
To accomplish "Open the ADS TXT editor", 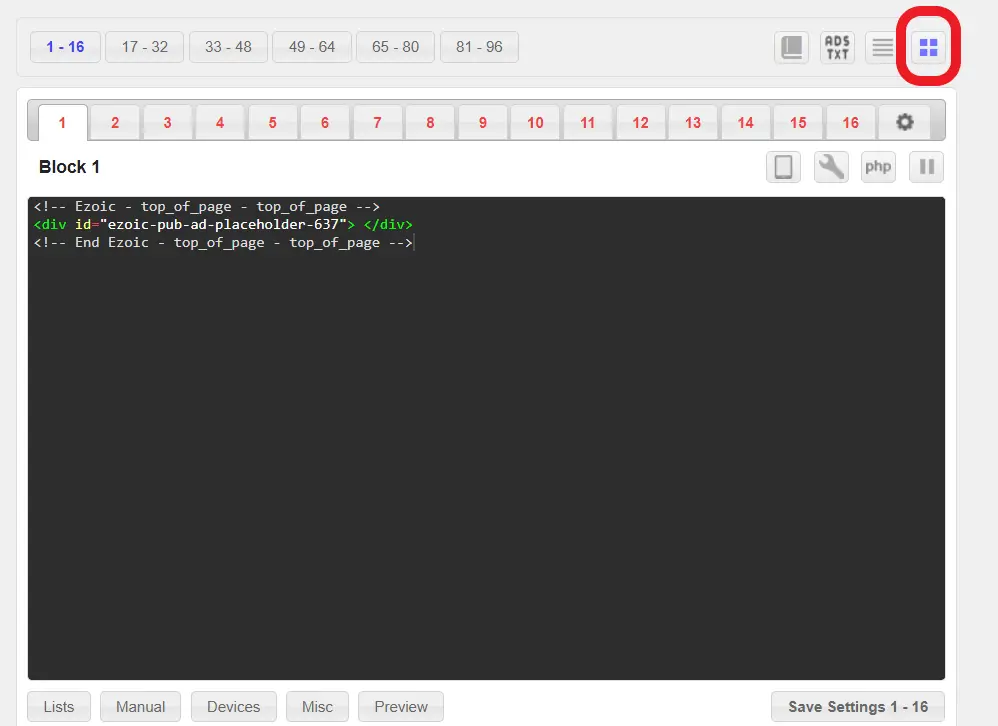I will point(837,47).
